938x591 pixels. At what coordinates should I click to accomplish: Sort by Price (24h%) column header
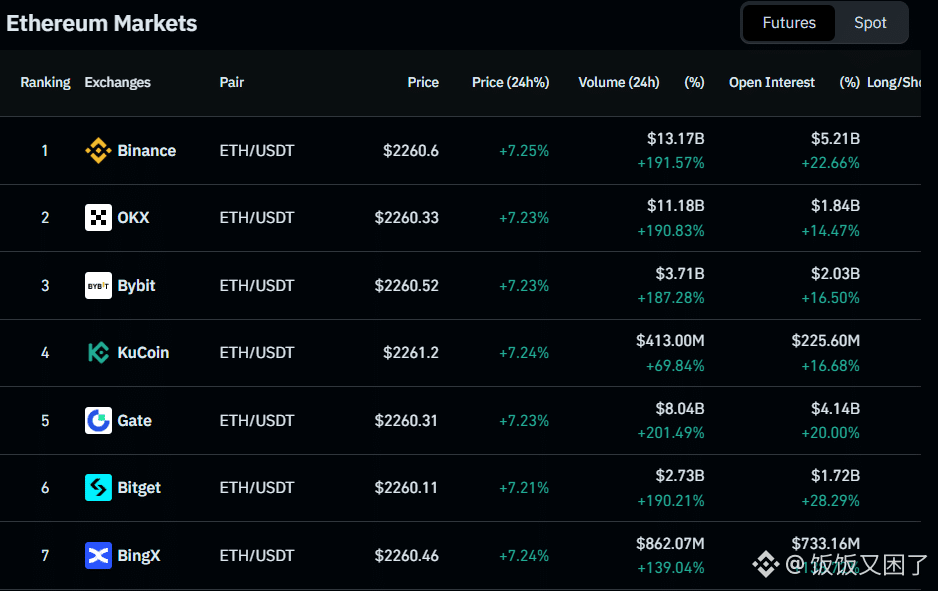(510, 83)
